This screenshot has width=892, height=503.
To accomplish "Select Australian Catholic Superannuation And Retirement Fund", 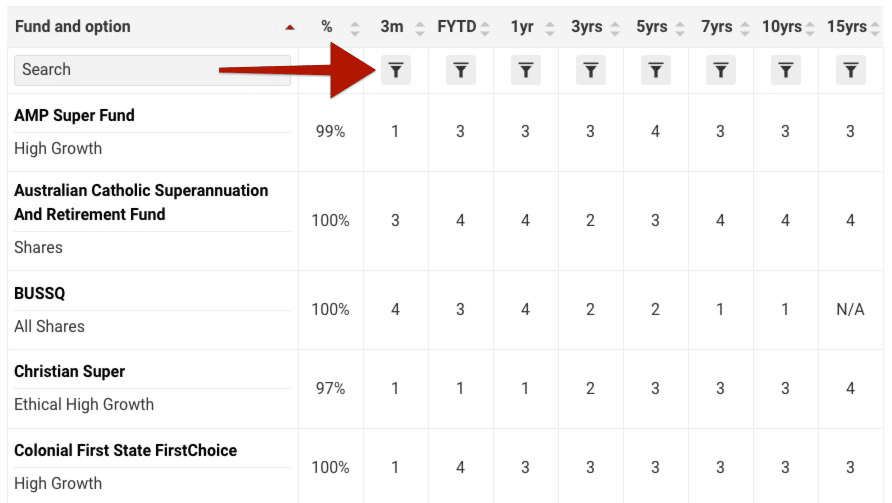I will pyautogui.click(x=141, y=202).
